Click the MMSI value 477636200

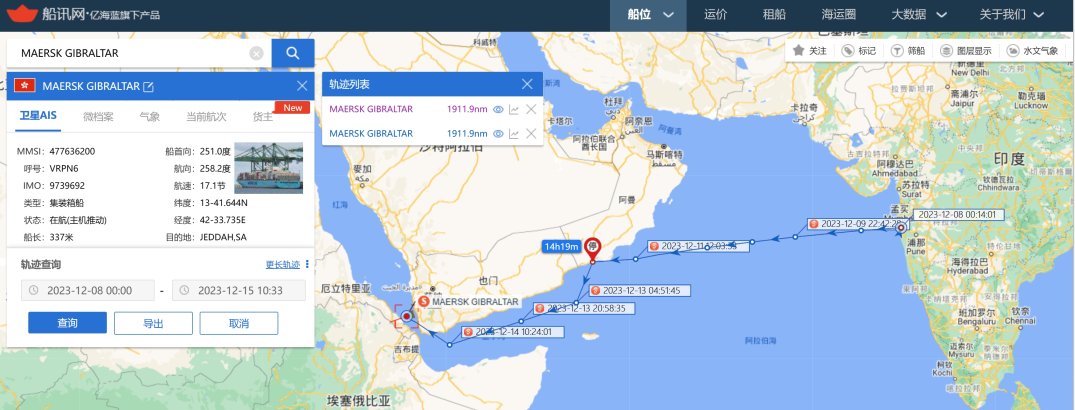pyautogui.click(x=72, y=151)
